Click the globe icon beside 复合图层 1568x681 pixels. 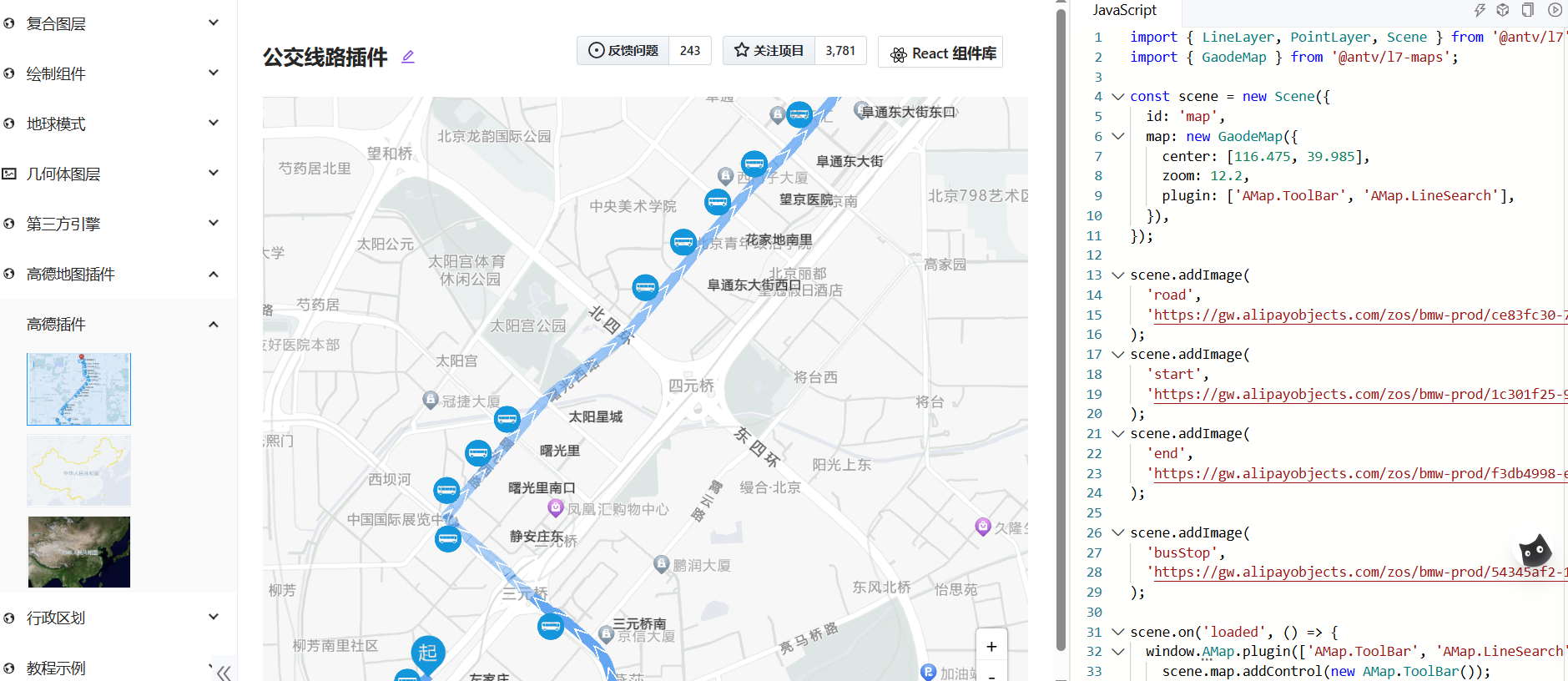(9, 23)
